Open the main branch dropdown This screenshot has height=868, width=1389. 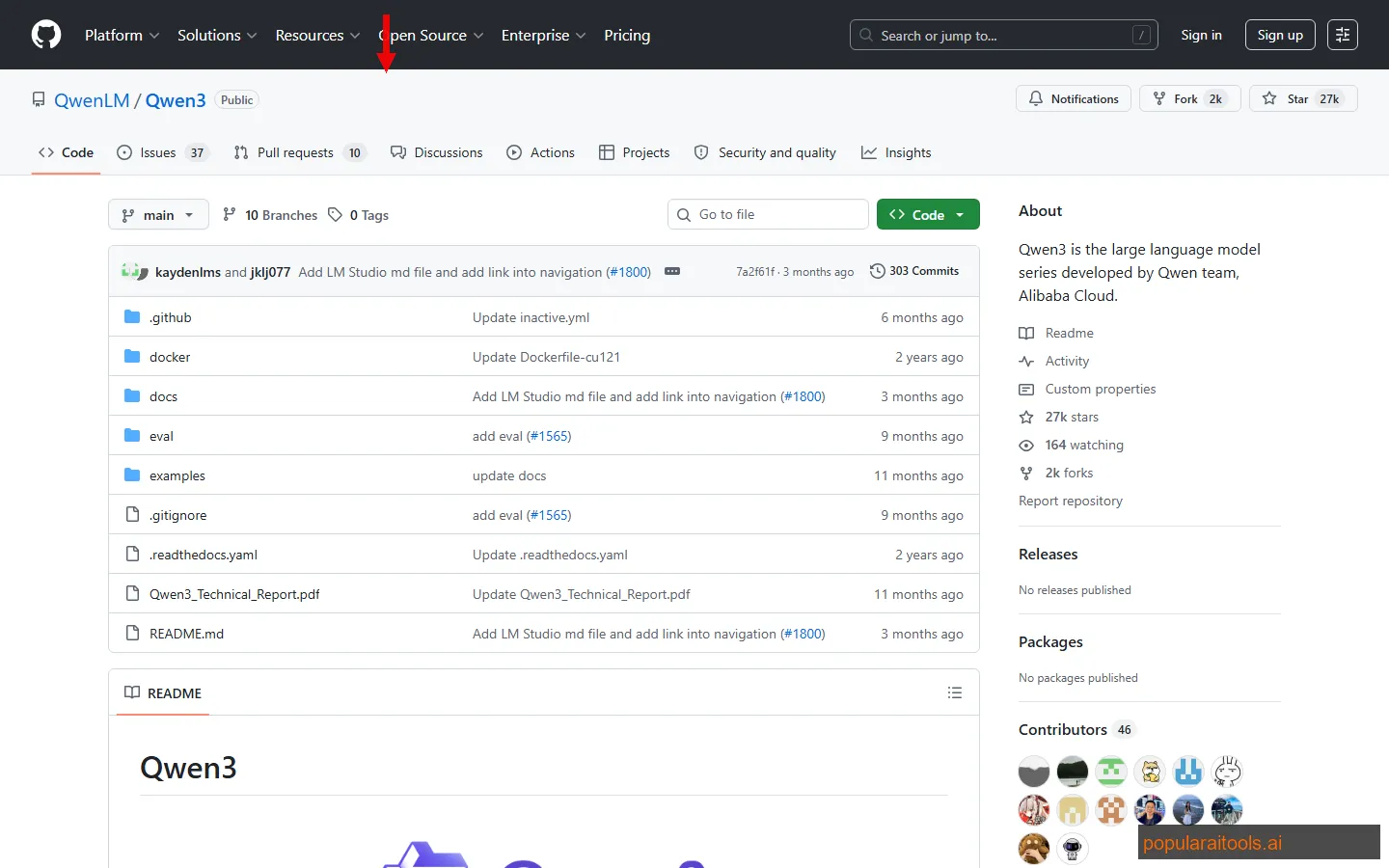[x=157, y=214]
